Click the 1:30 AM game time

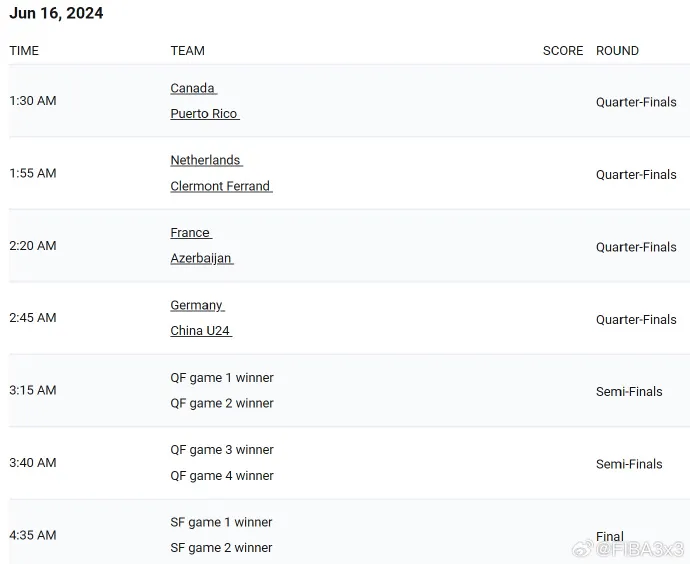click(33, 101)
